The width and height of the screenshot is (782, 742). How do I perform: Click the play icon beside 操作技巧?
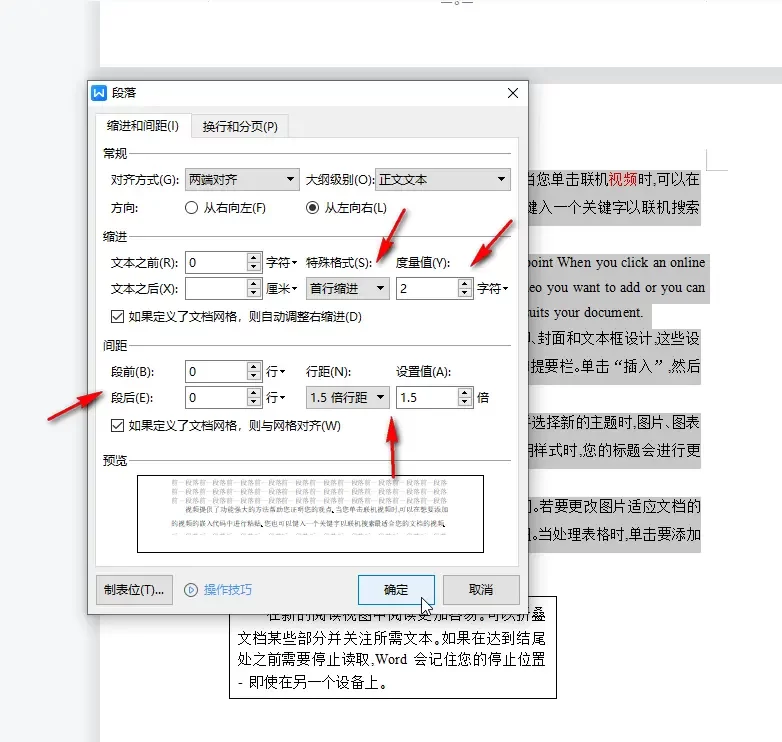click(x=191, y=590)
